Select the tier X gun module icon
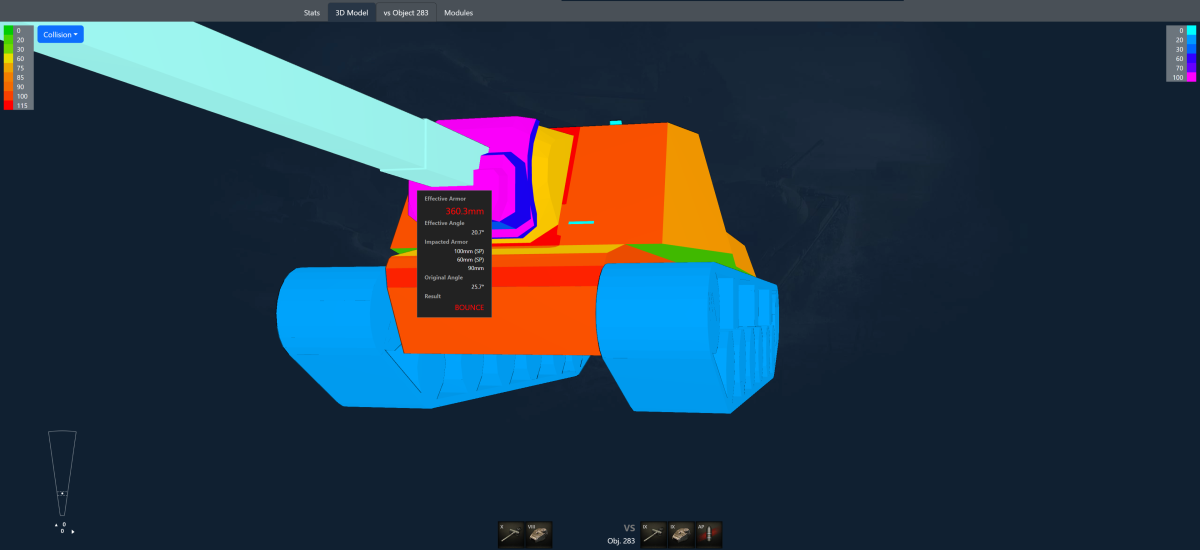1200x550 pixels. click(x=511, y=535)
